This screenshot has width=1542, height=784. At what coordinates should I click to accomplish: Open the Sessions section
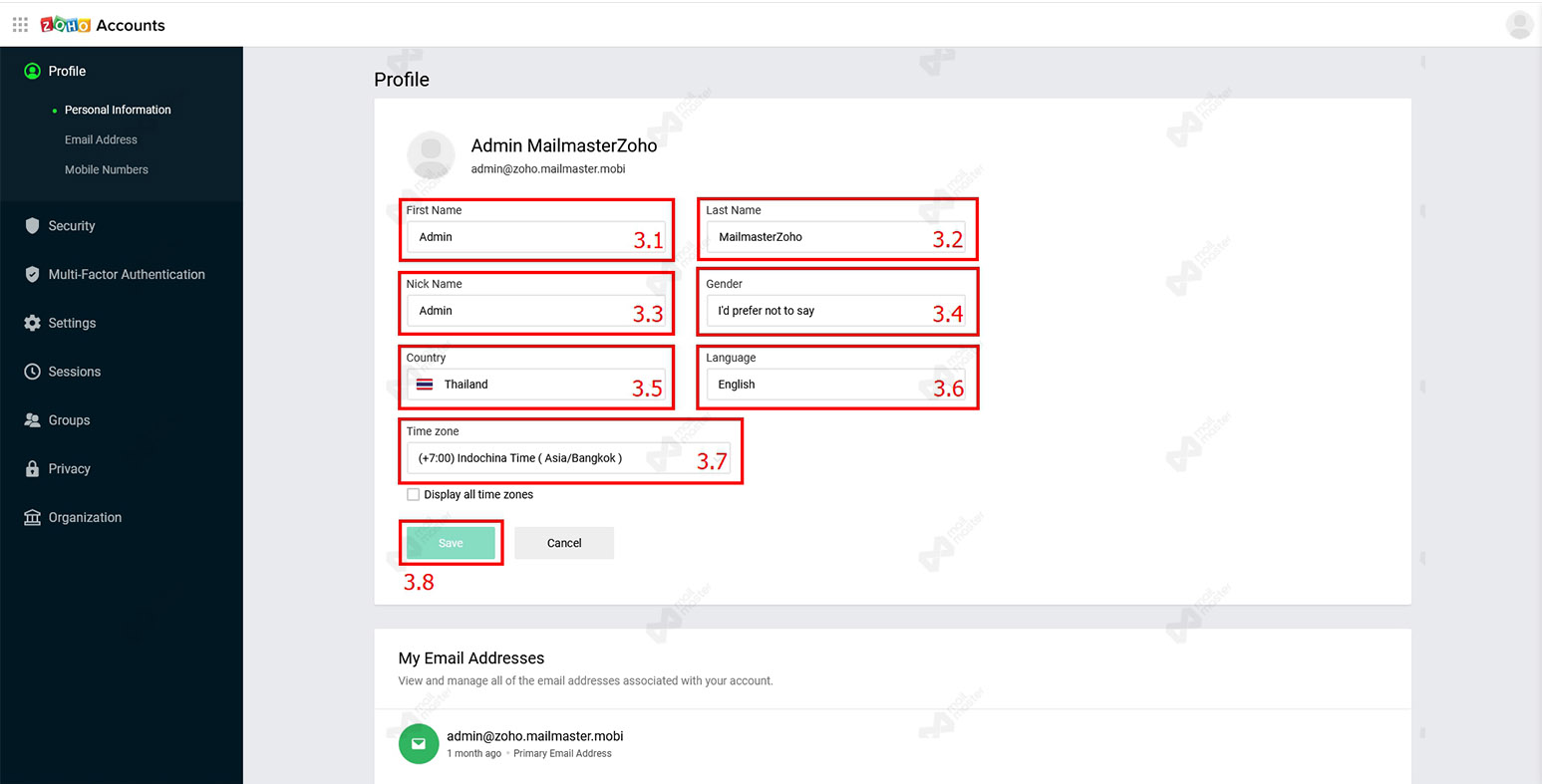coord(75,372)
